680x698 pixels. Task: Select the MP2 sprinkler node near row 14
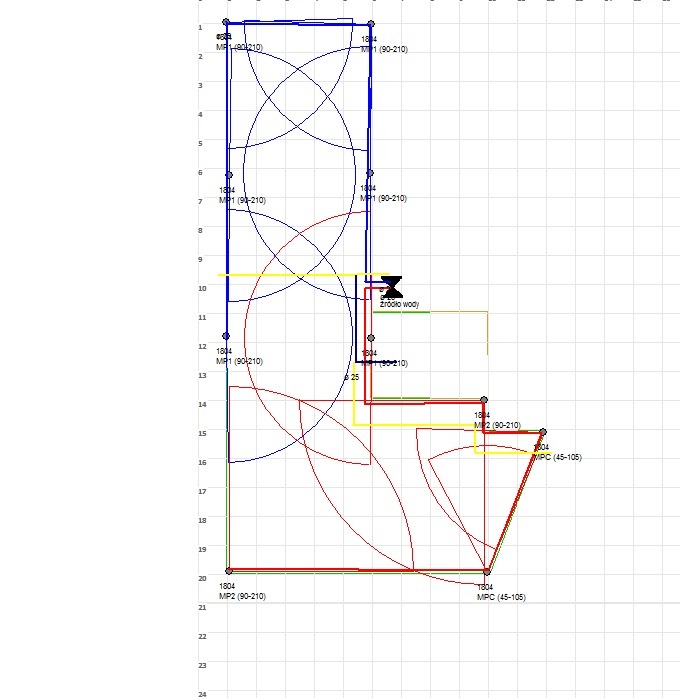pos(484,400)
